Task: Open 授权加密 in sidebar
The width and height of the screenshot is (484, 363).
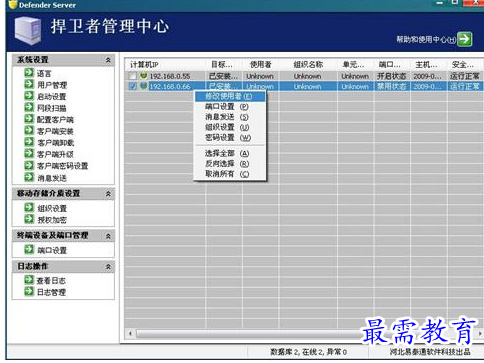Action: (x=52, y=220)
